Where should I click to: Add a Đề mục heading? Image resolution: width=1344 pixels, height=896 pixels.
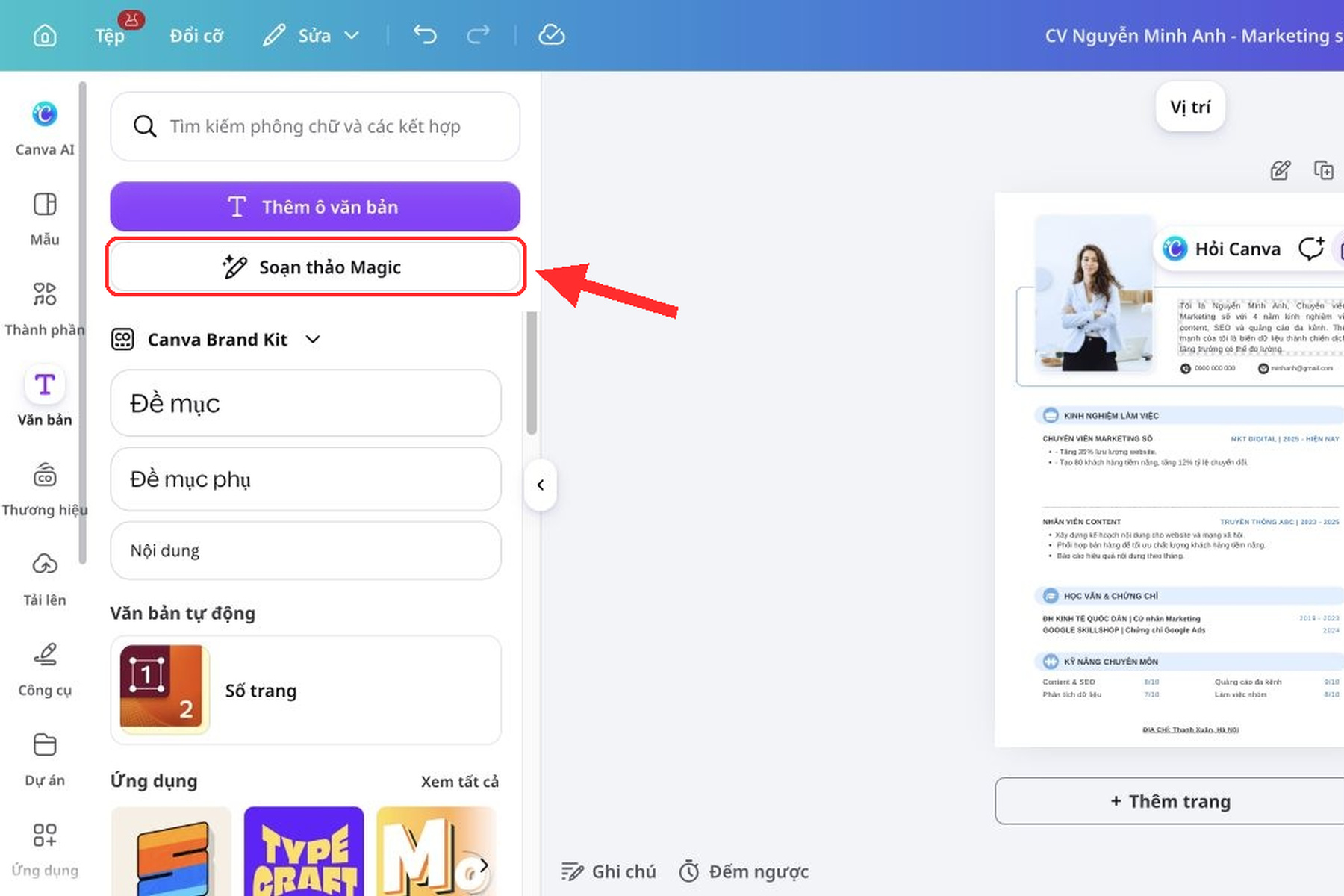tap(305, 403)
